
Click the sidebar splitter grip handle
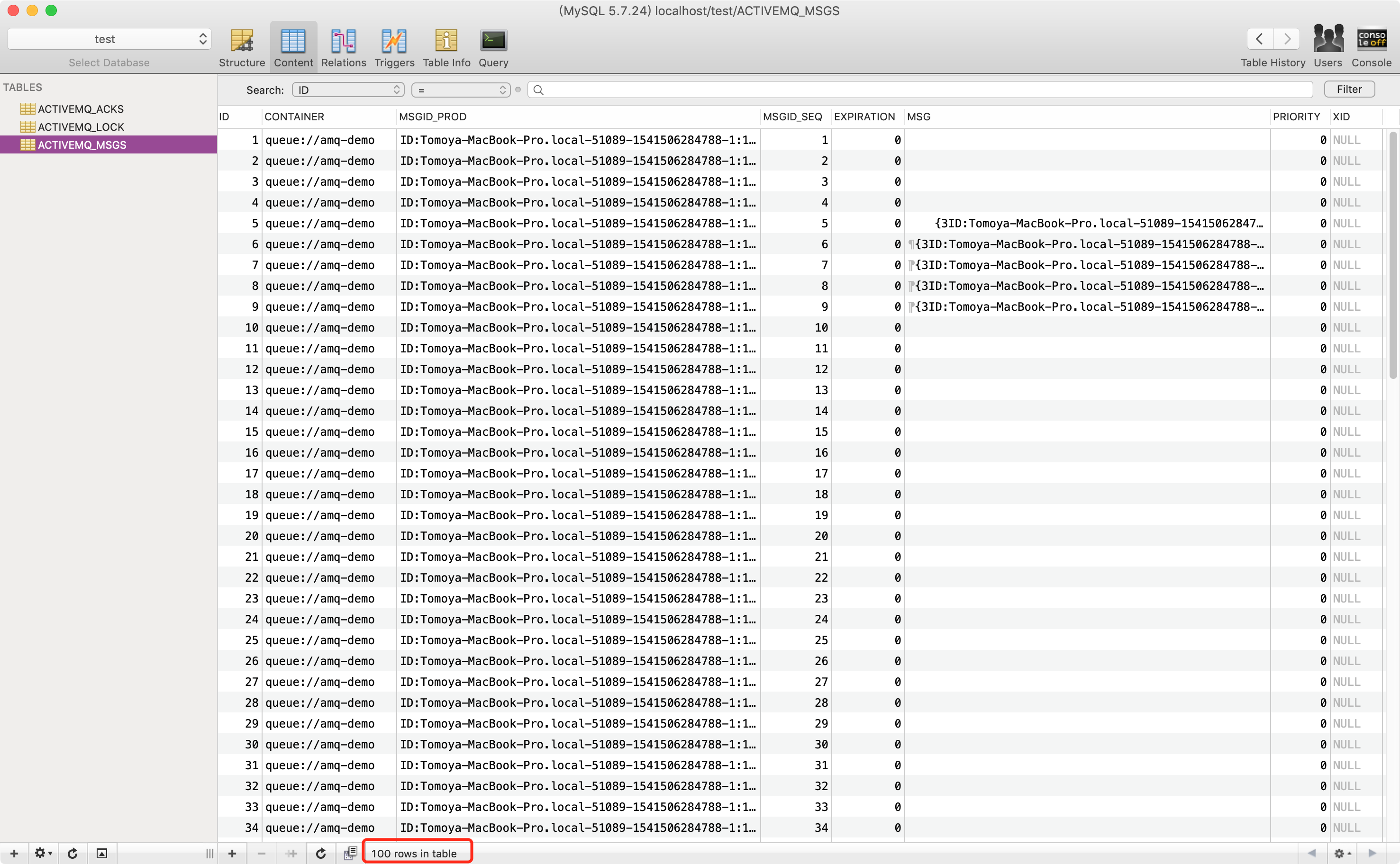coord(210,853)
